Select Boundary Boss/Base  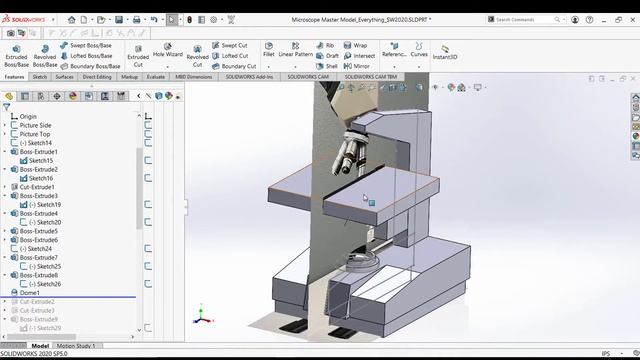coord(90,66)
